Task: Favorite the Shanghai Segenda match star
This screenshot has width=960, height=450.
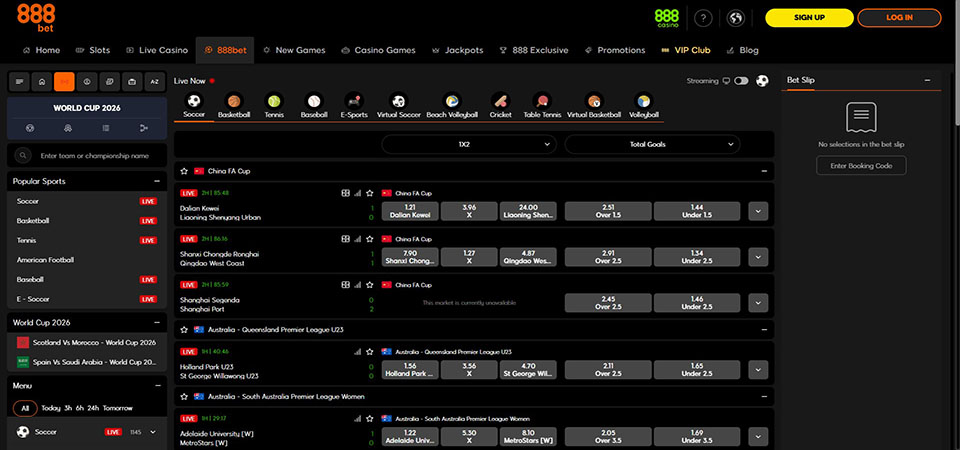Action: pos(370,285)
